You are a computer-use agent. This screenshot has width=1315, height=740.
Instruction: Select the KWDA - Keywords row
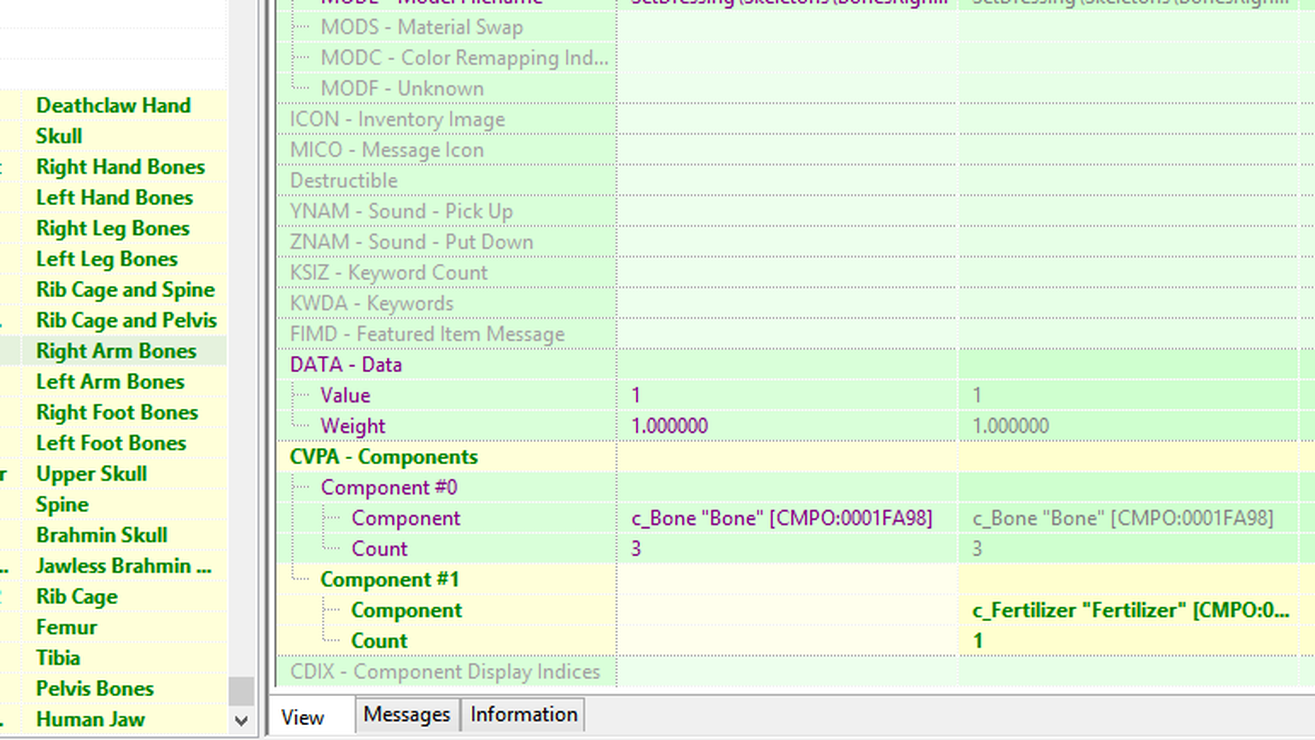371,303
